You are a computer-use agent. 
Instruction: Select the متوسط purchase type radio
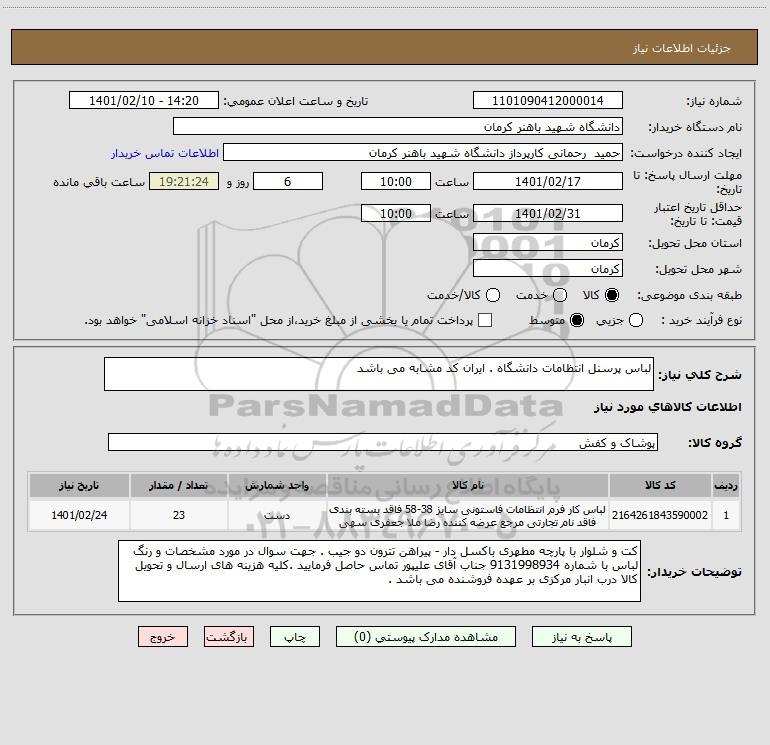pyautogui.click(x=577, y=320)
